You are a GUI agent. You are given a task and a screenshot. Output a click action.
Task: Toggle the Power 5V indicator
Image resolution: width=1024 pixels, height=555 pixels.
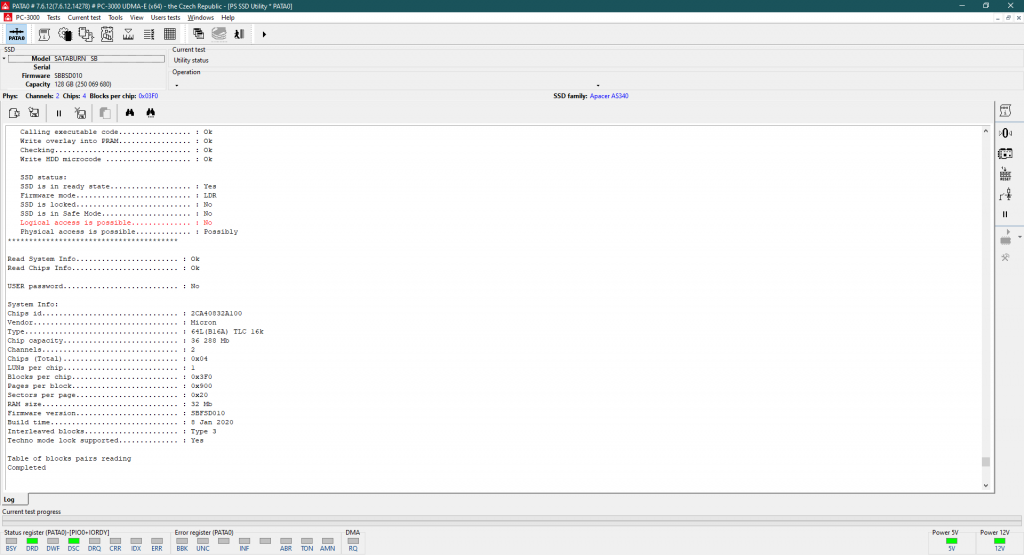[951, 542]
